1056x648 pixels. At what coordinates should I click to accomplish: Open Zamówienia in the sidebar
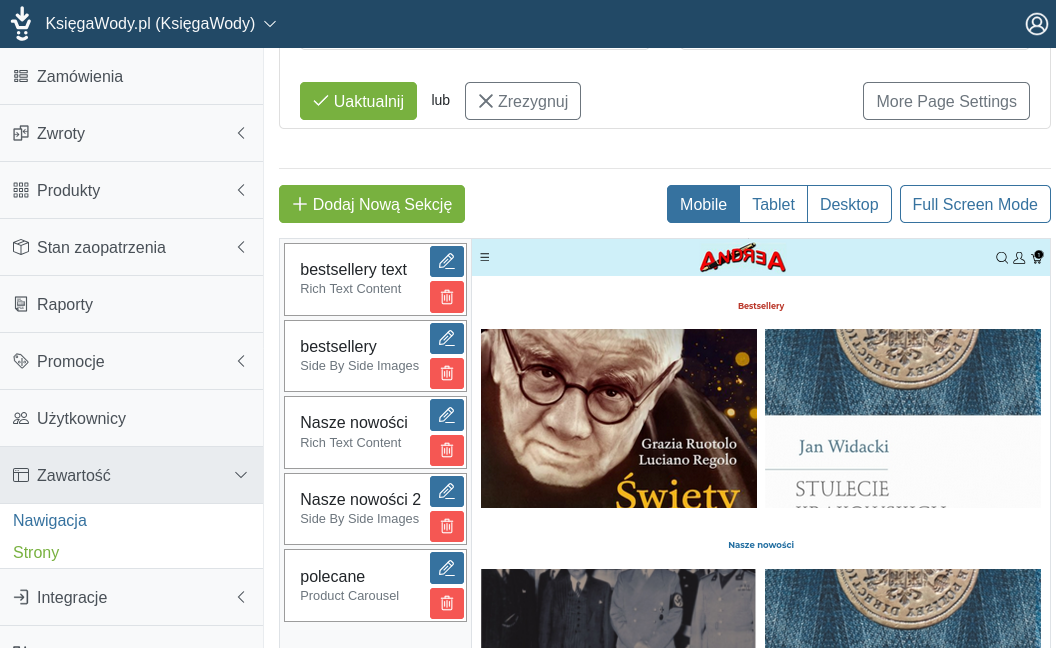click(131, 76)
